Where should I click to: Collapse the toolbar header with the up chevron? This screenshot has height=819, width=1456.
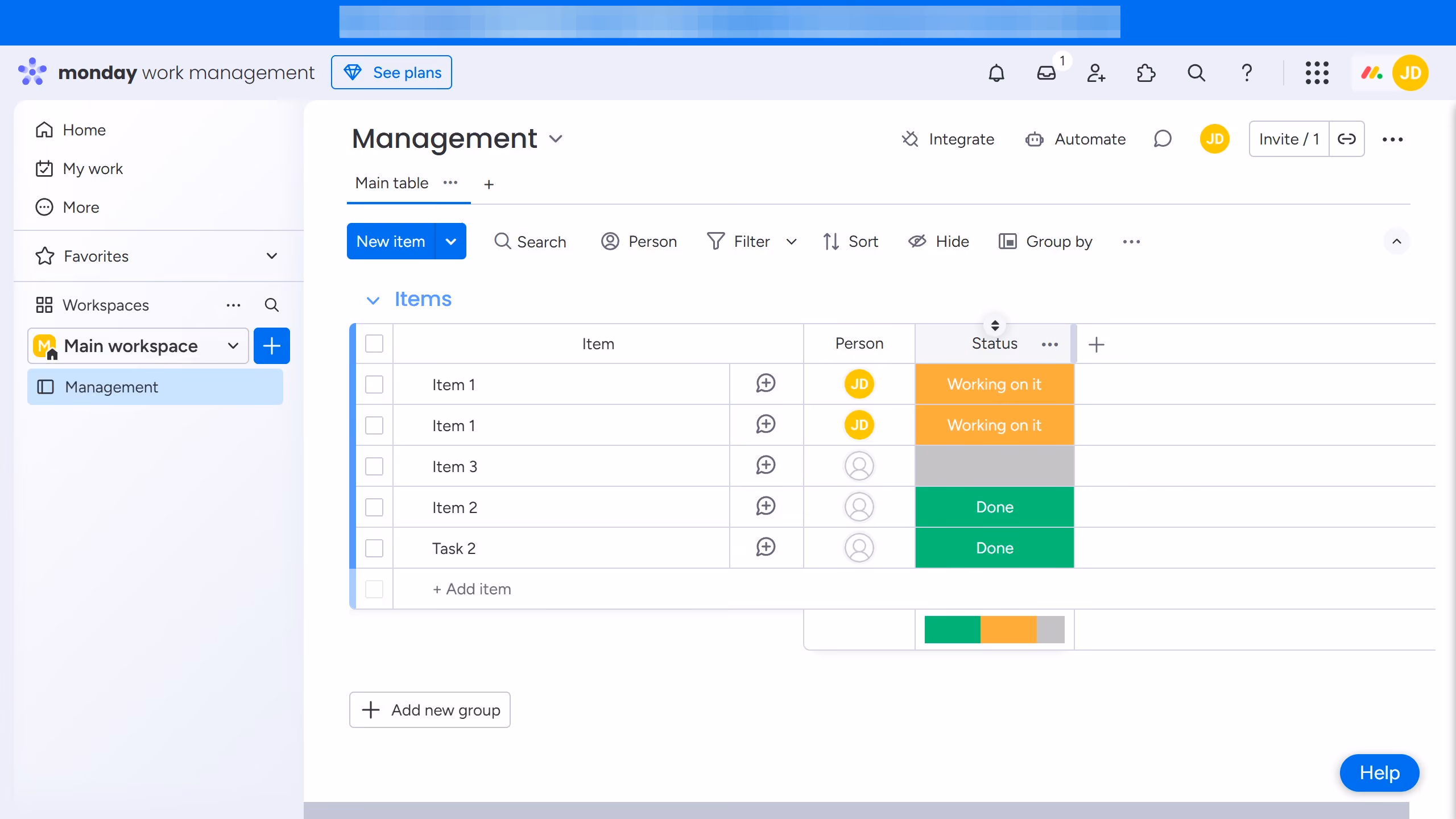pyautogui.click(x=1397, y=242)
